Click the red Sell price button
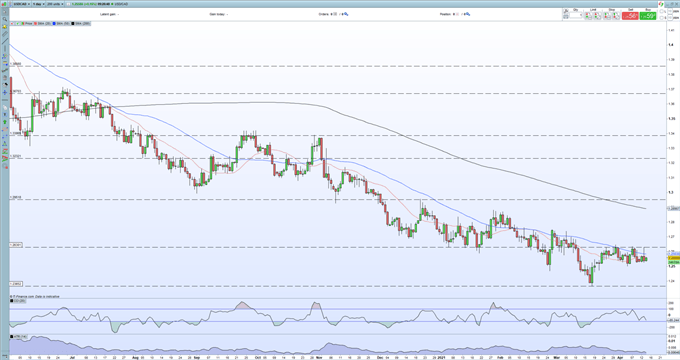The height and width of the screenshot is (360, 680). (630, 16)
